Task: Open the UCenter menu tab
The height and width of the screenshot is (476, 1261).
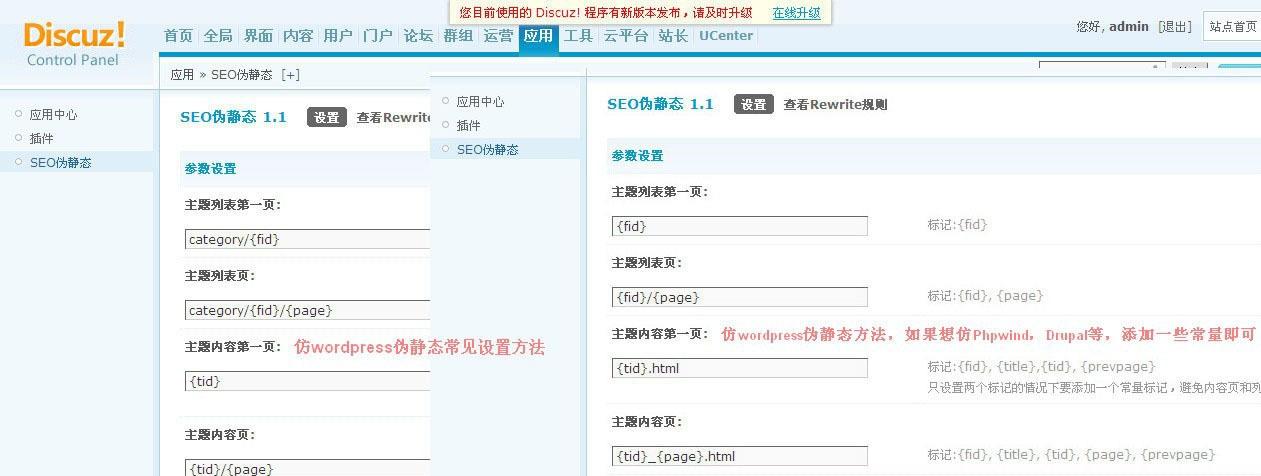Action: pos(726,36)
